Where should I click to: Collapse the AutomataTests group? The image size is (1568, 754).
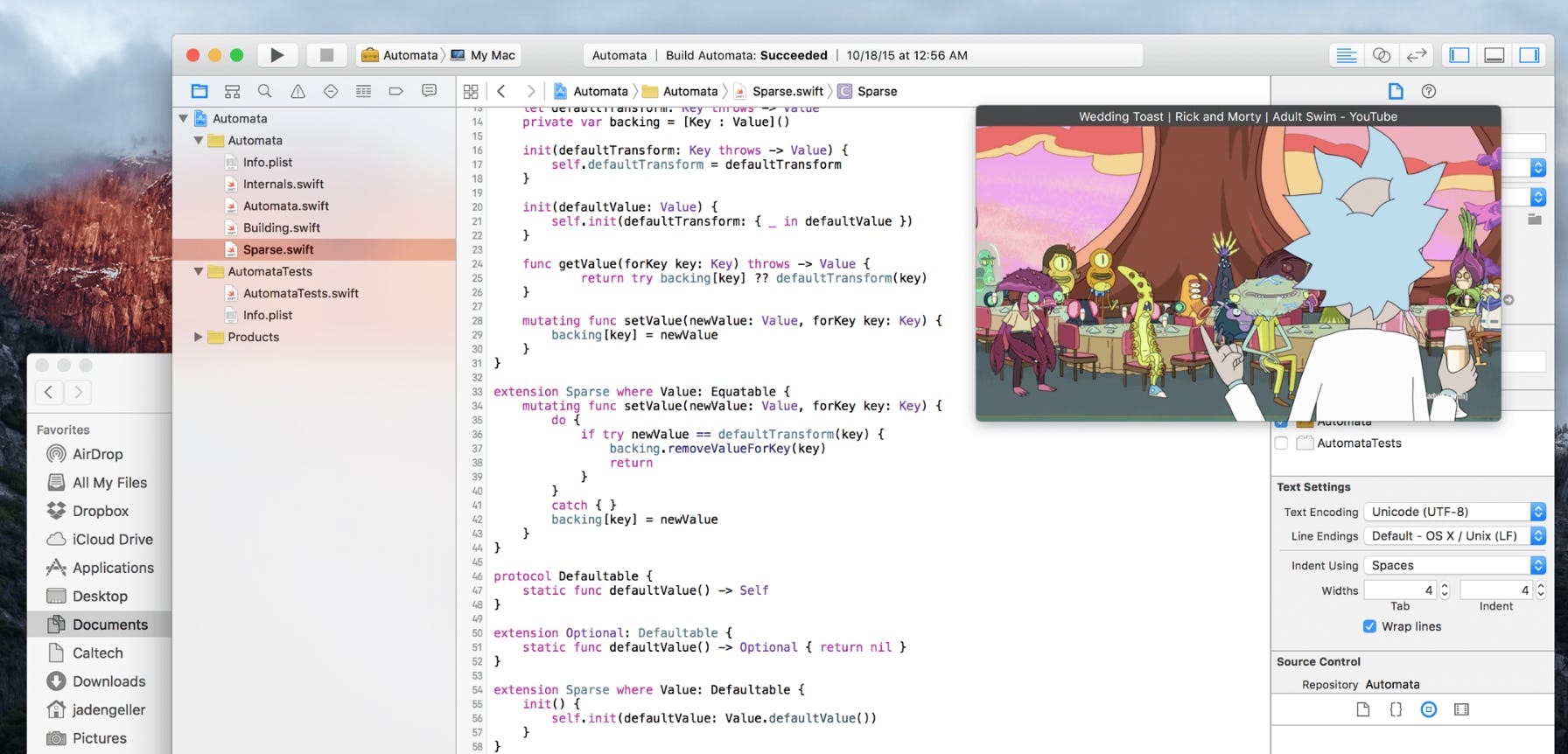[x=198, y=271]
